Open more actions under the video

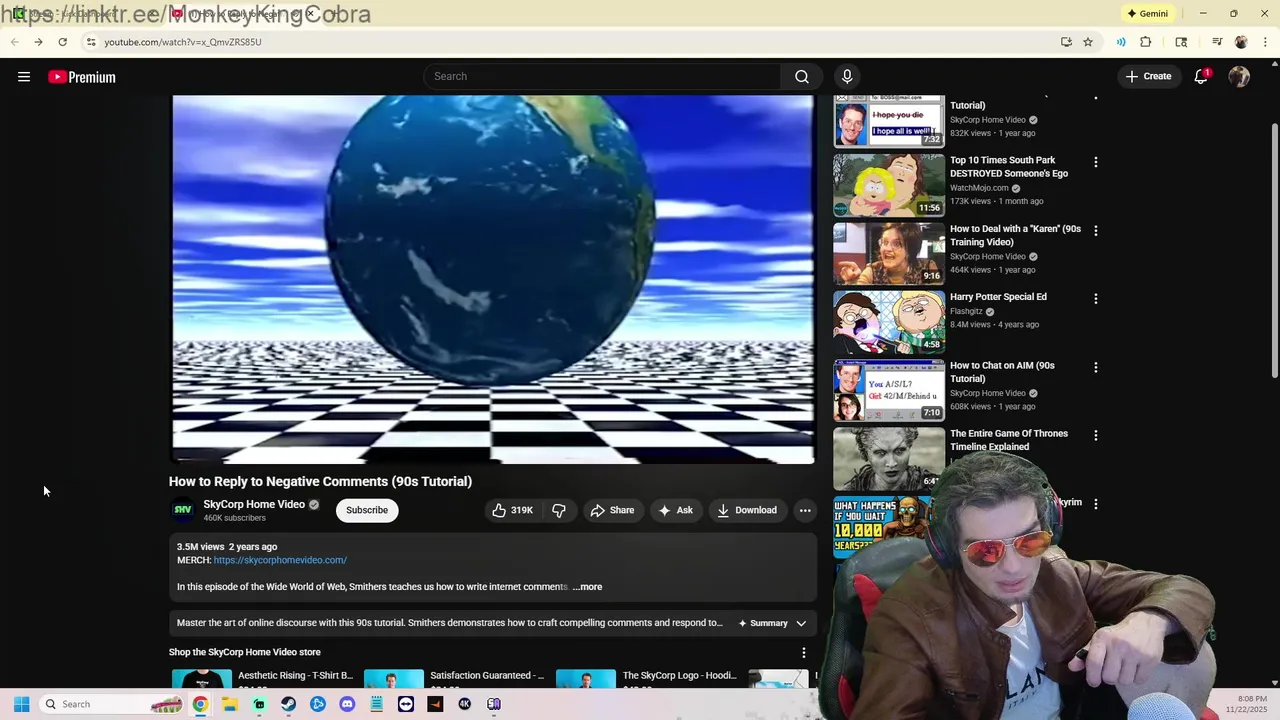pyautogui.click(x=805, y=510)
